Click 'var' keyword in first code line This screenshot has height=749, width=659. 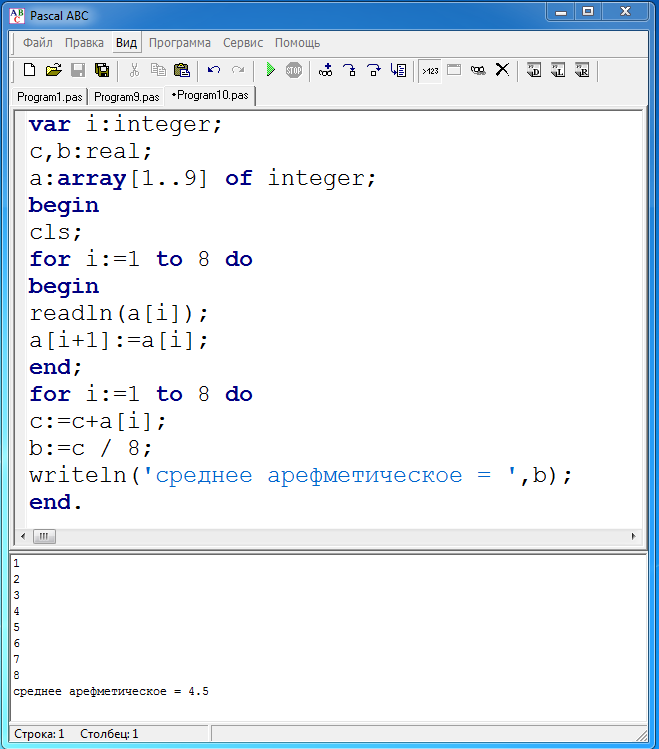pos(50,125)
